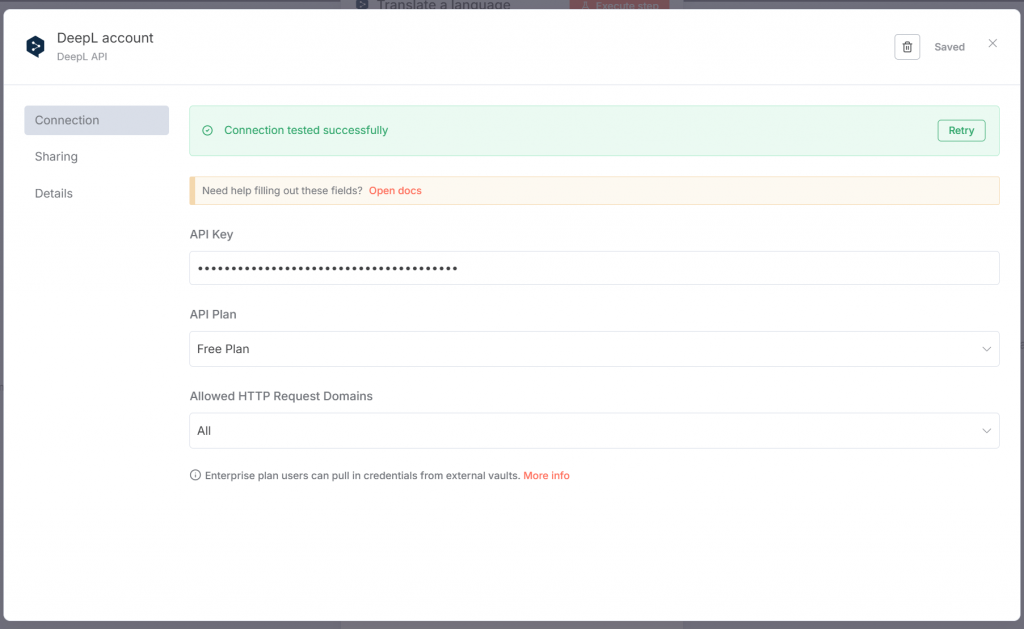
Task: Open Allowed HTTP Request Domains dropdown
Action: tap(594, 430)
